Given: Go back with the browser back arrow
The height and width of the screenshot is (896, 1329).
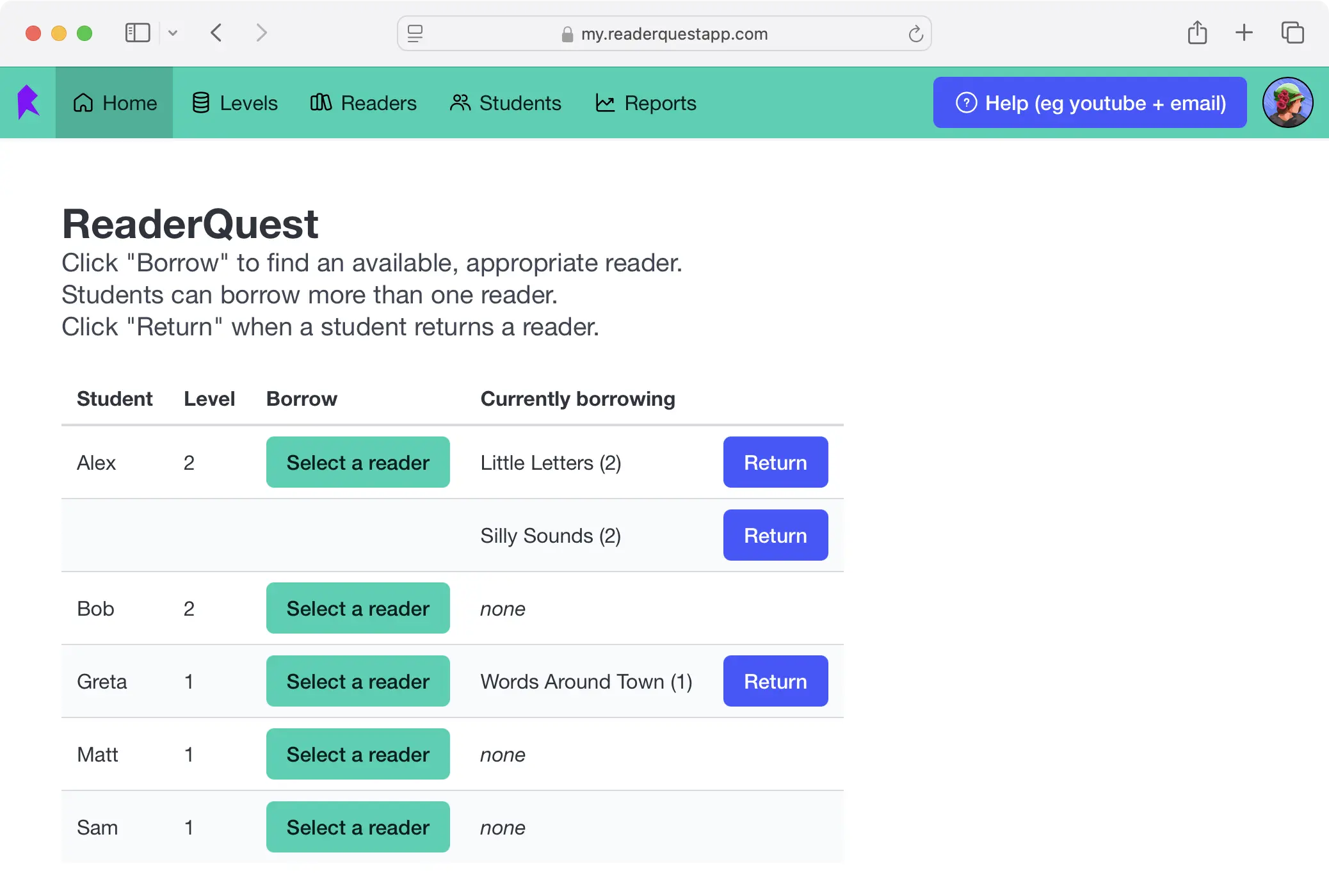Looking at the screenshot, I should [216, 33].
